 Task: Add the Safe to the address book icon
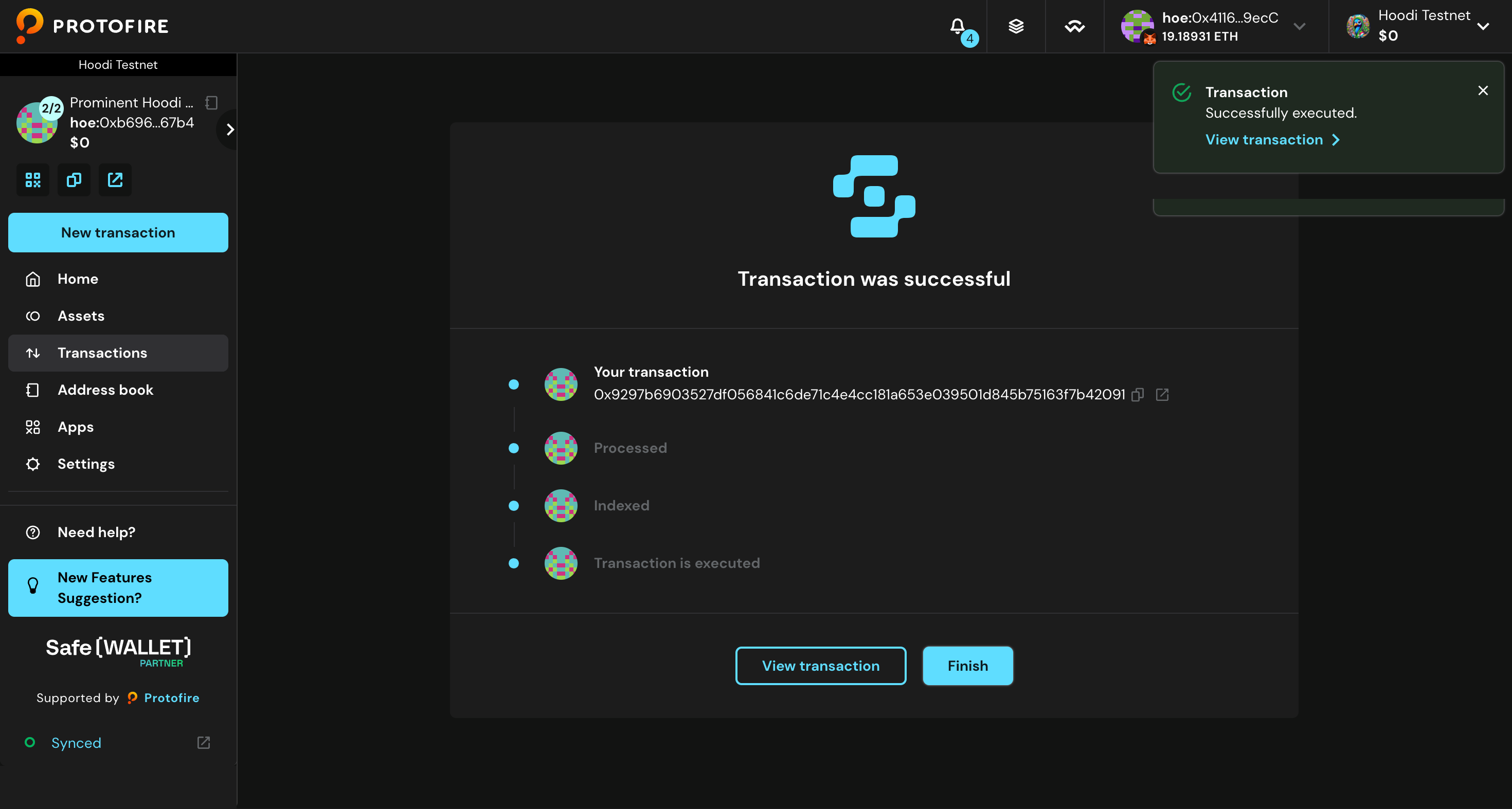point(211,102)
